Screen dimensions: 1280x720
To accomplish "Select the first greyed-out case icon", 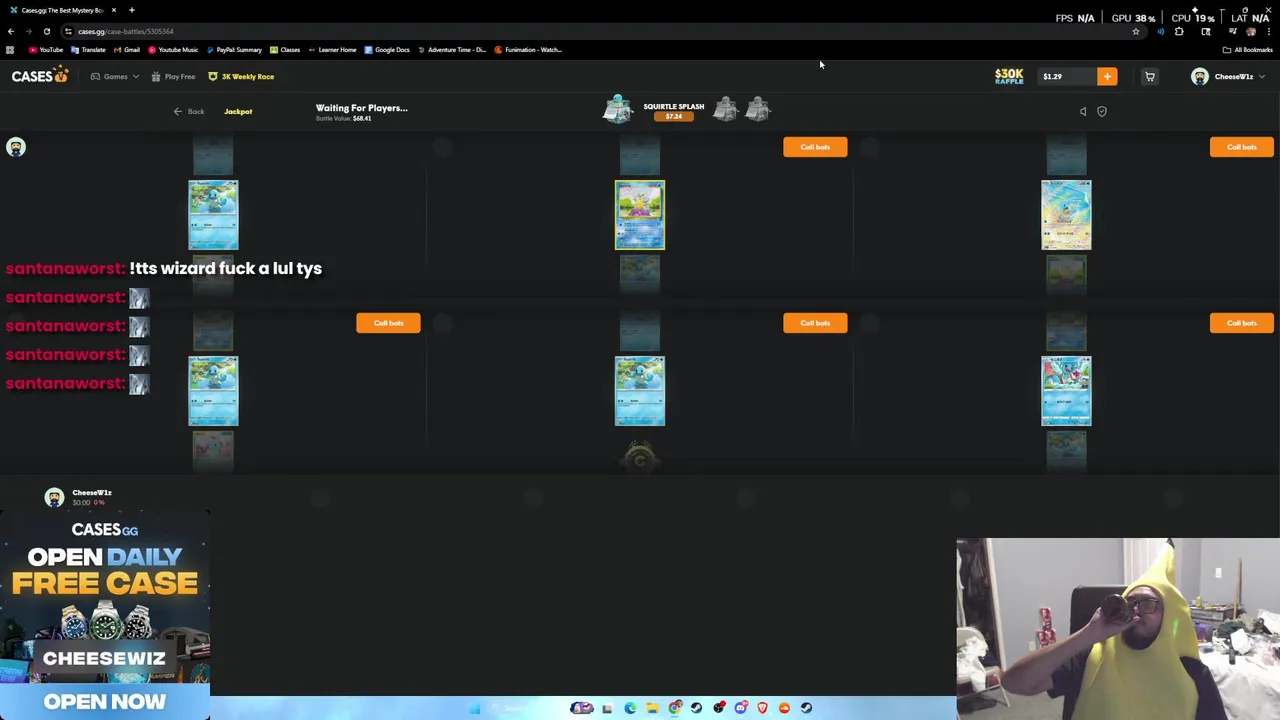I will [x=725, y=108].
